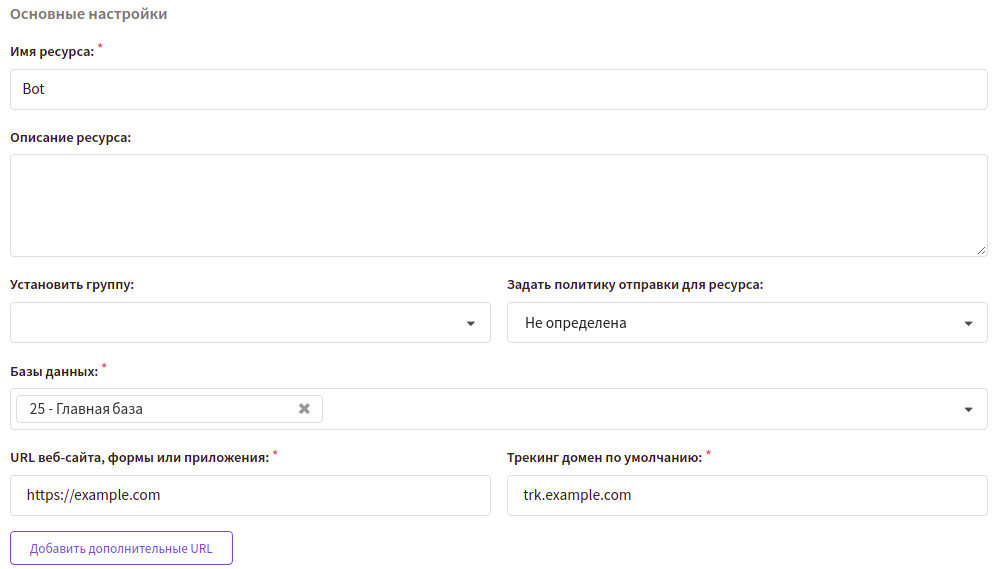Click the URL field with https://example.com

250,495
